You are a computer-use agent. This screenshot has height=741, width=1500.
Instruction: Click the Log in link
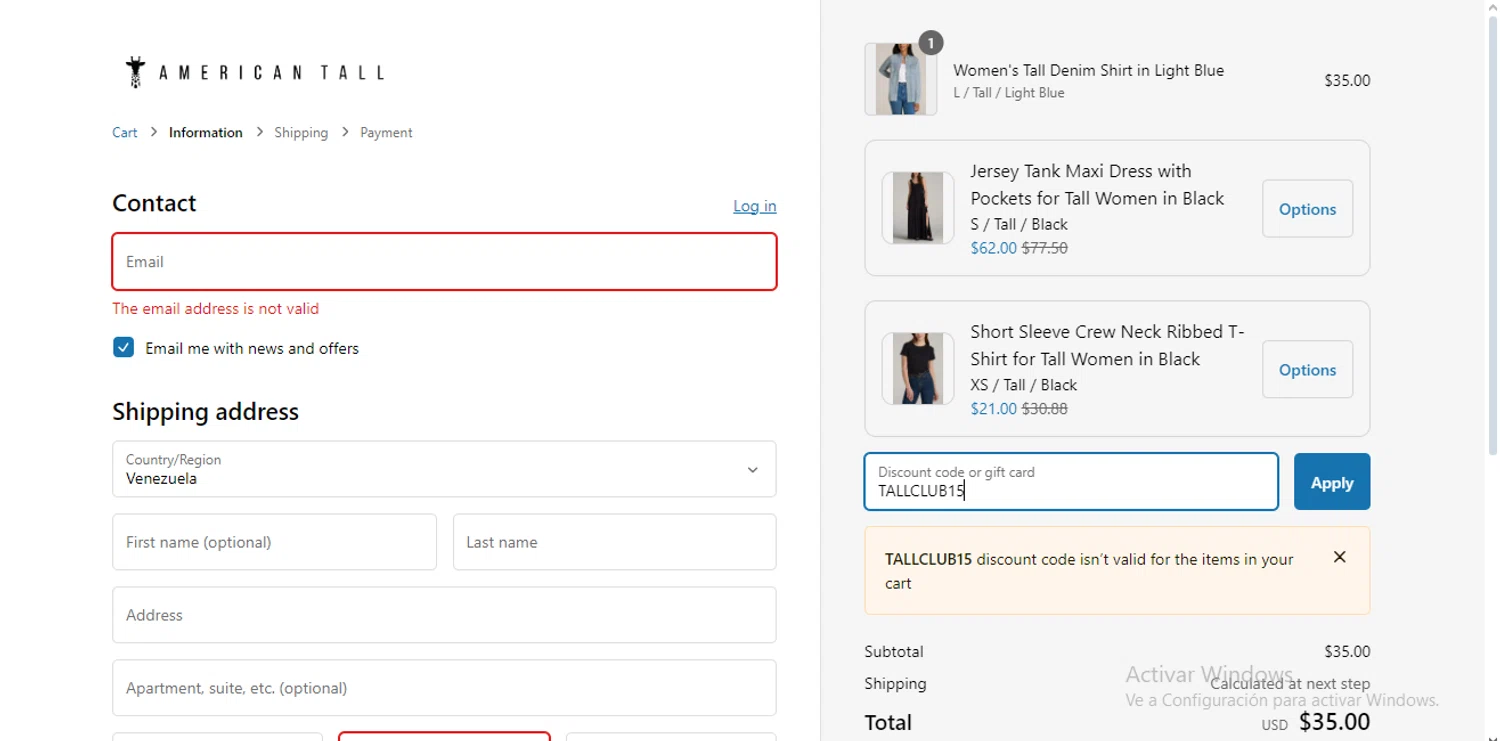point(755,206)
